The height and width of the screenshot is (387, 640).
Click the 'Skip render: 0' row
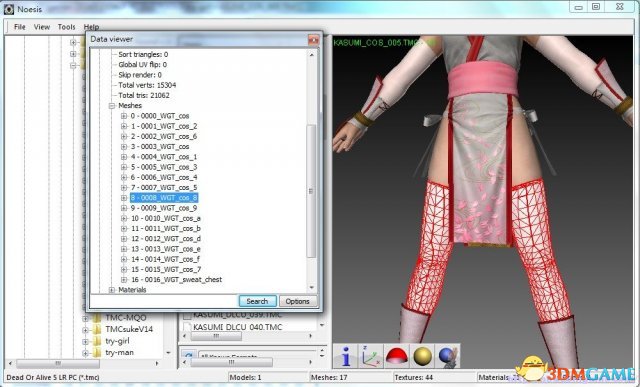click(x=140, y=75)
